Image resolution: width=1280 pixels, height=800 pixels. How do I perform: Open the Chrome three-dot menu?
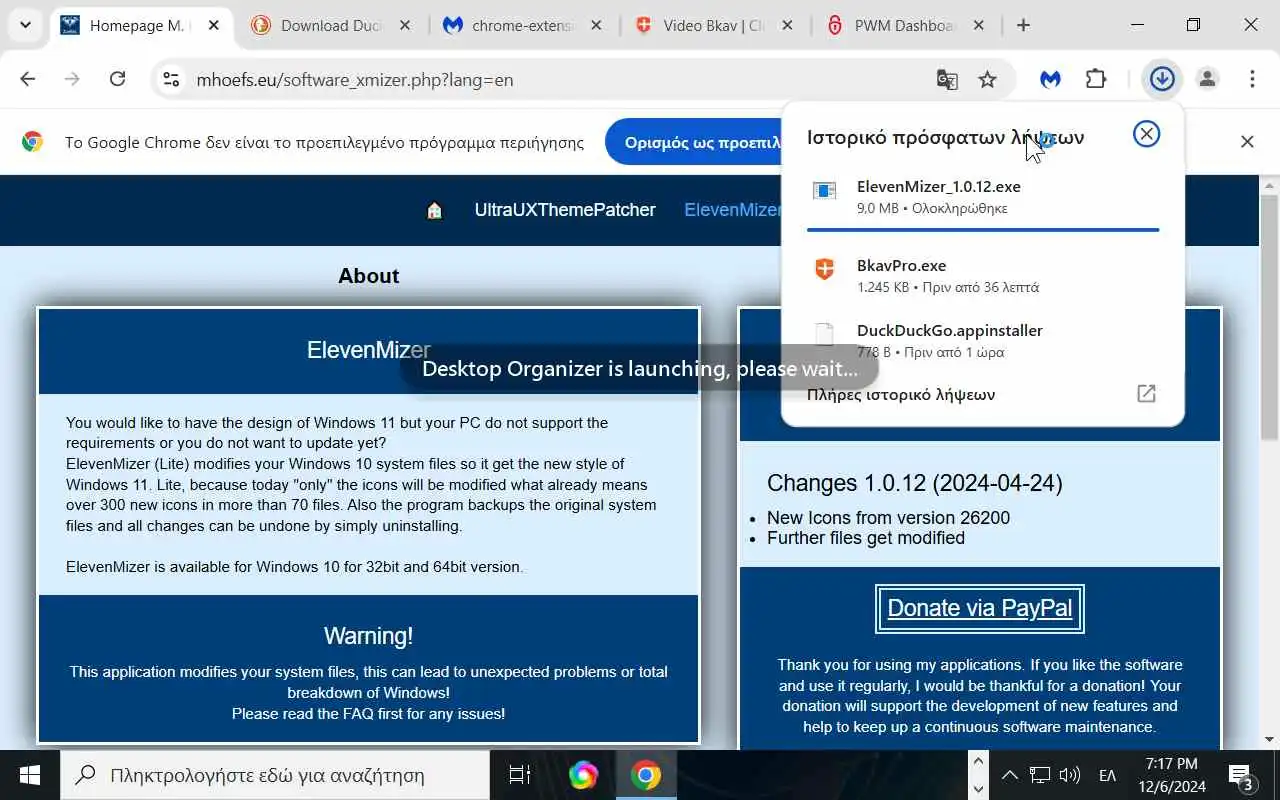point(1252,79)
